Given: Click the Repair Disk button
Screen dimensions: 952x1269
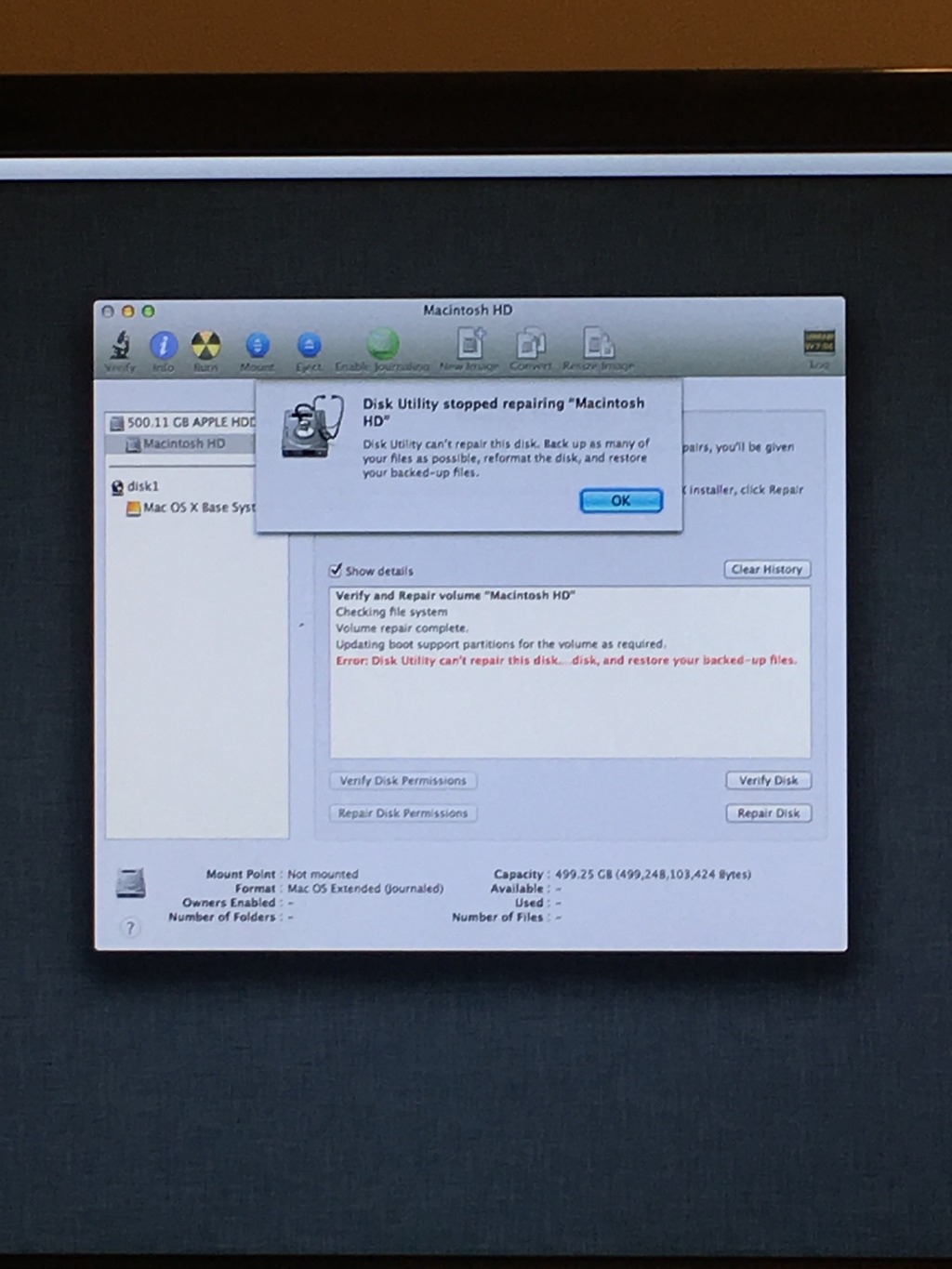Looking at the screenshot, I should [x=768, y=813].
